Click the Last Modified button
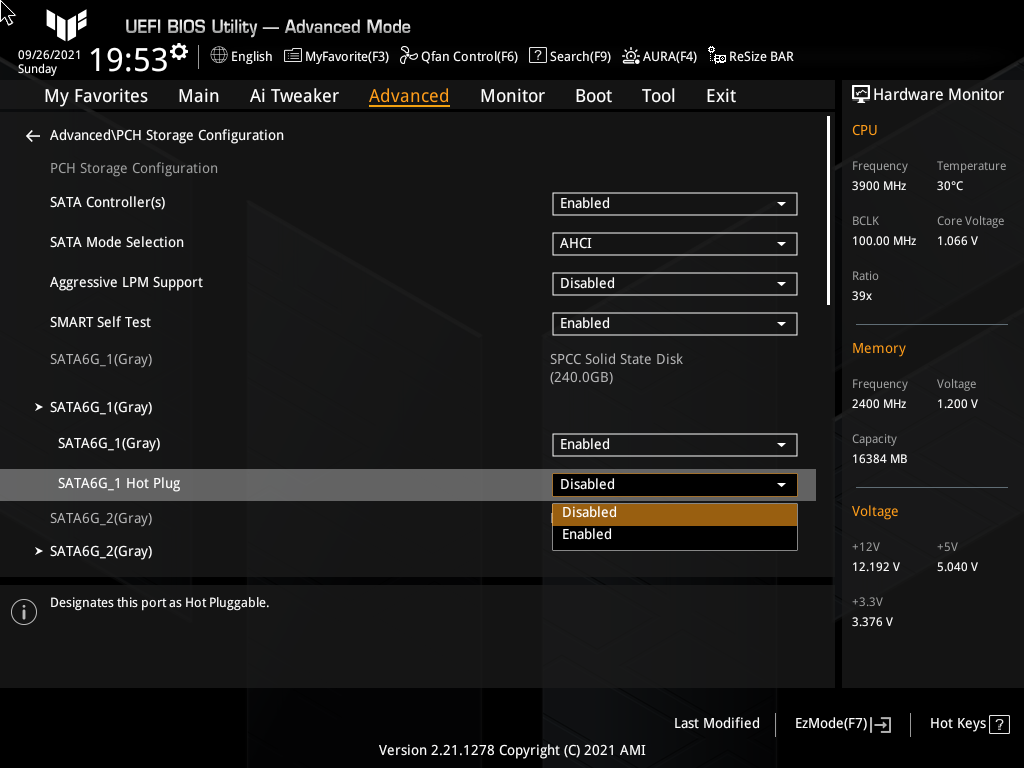The height and width of the screenshot is (768, 1024). [x=716, y=723]
